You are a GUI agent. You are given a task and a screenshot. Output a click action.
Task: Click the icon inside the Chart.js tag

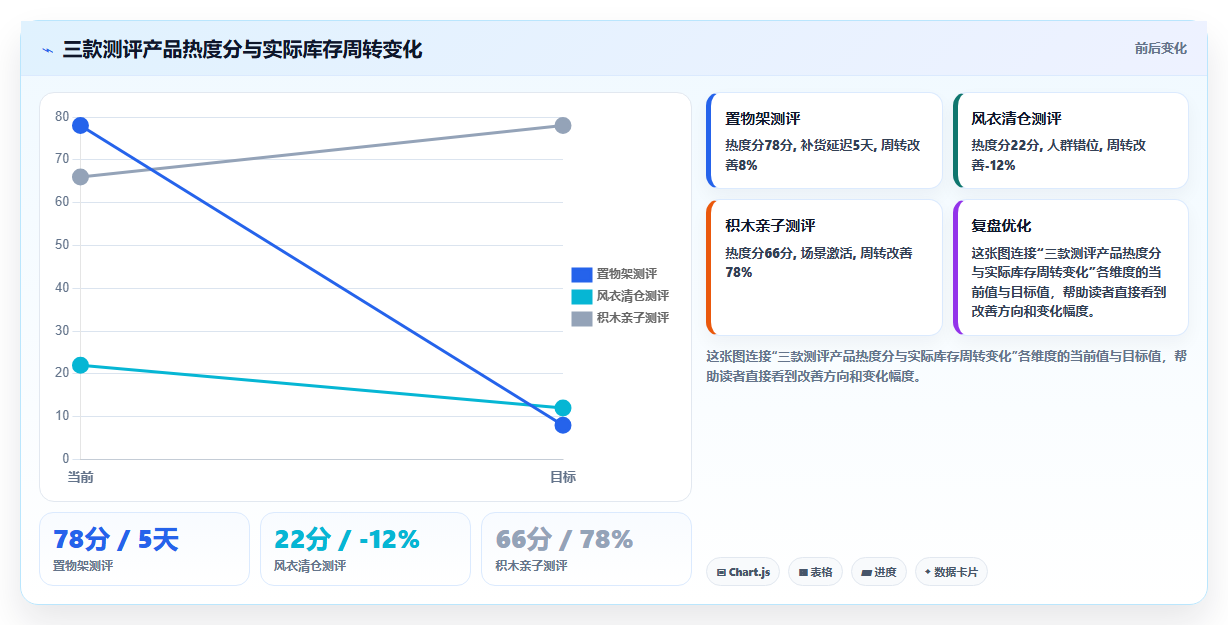pos(721,573)
